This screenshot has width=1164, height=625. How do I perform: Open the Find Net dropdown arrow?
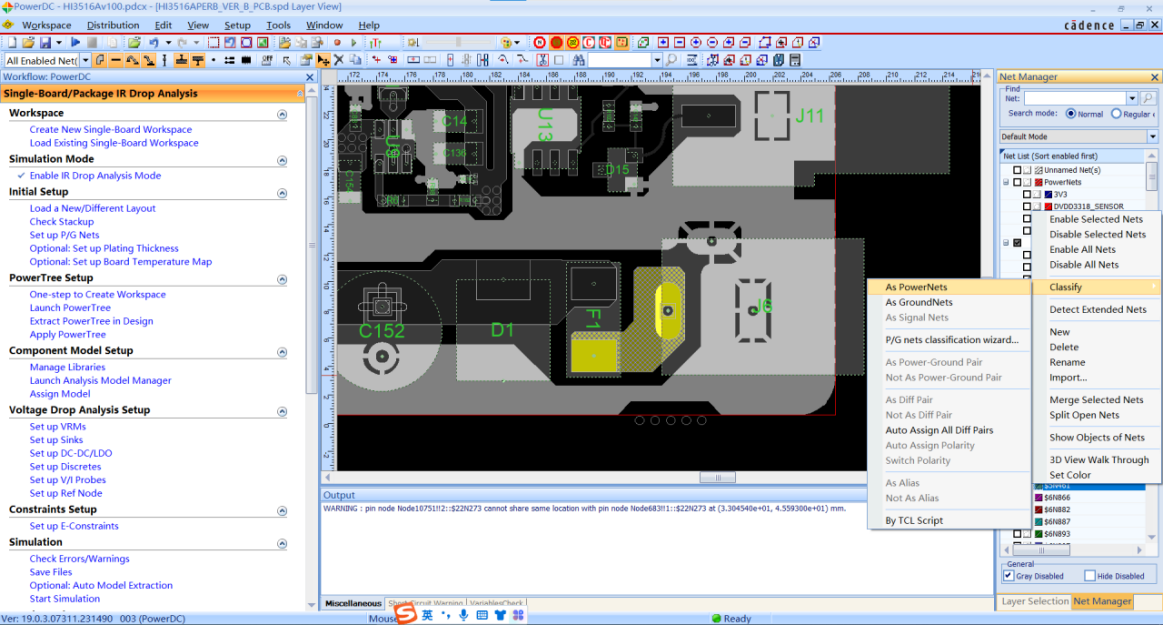[x=1132, y=98]
